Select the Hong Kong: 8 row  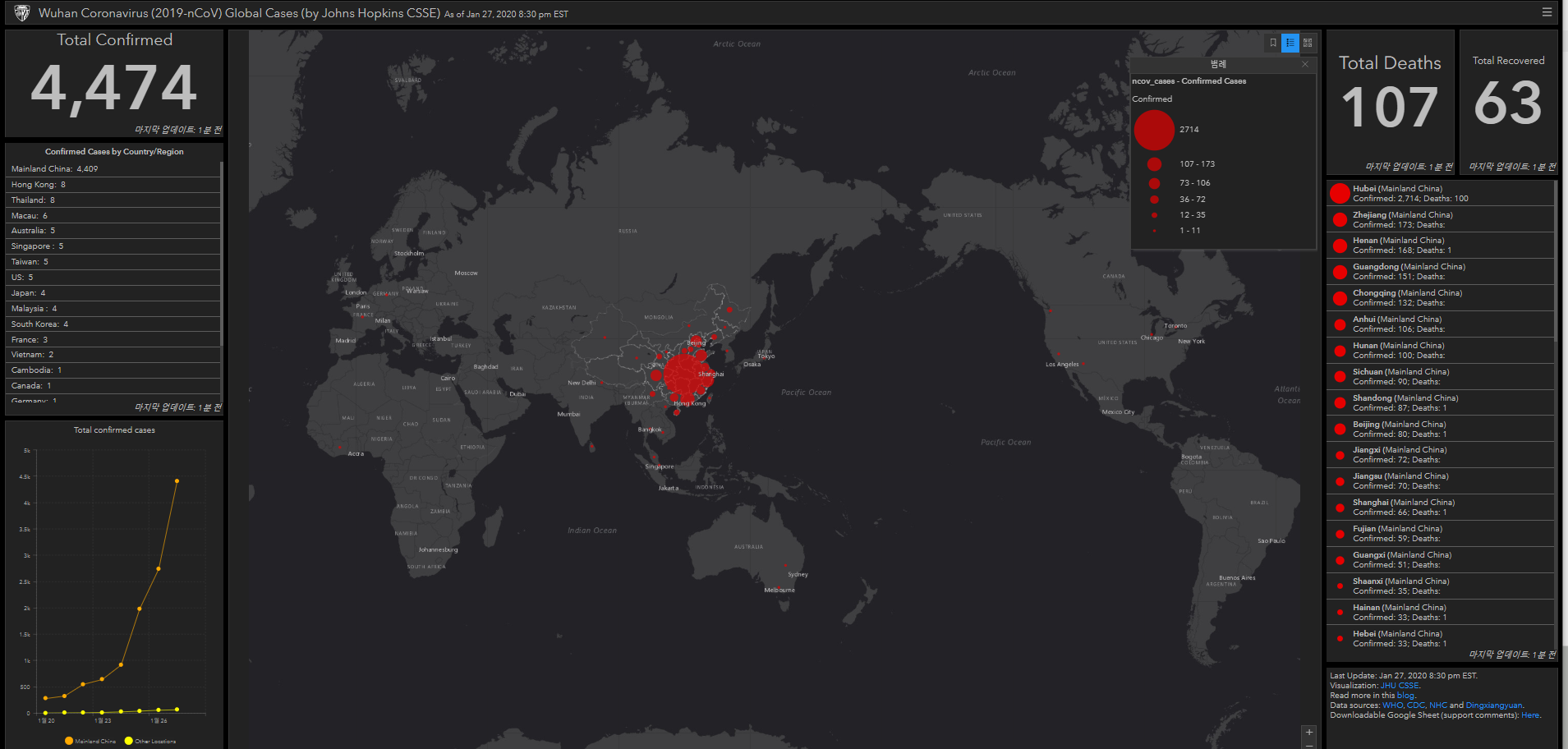pos(114,185)
